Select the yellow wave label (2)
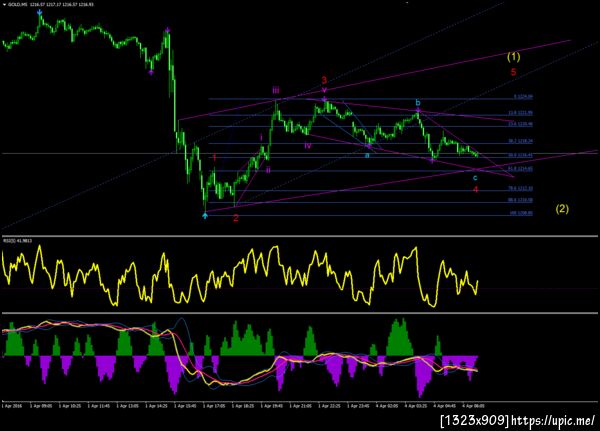 point(562,209)
